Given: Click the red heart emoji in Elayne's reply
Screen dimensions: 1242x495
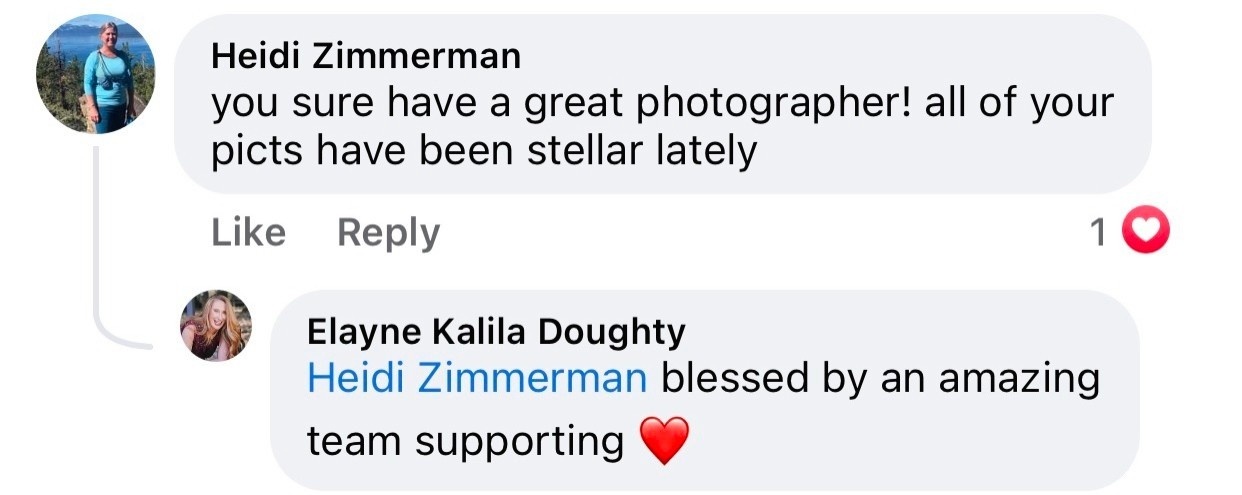Looking at the screenshot, I should tap(665, 441).
